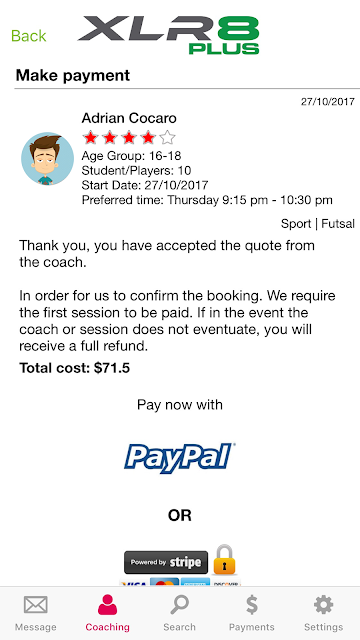
Task: Open the Settings gear icon
Action: (323, 604)
